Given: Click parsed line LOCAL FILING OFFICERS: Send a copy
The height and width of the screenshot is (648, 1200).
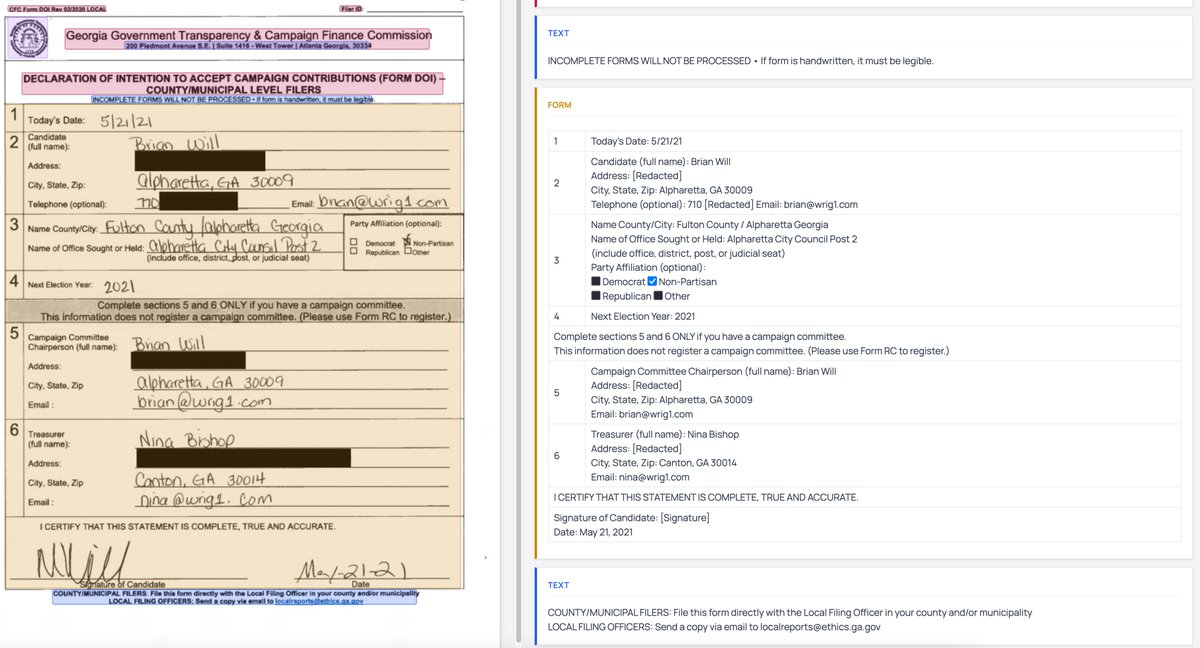Looking at the screenshot, I should (x=715, y=627).
